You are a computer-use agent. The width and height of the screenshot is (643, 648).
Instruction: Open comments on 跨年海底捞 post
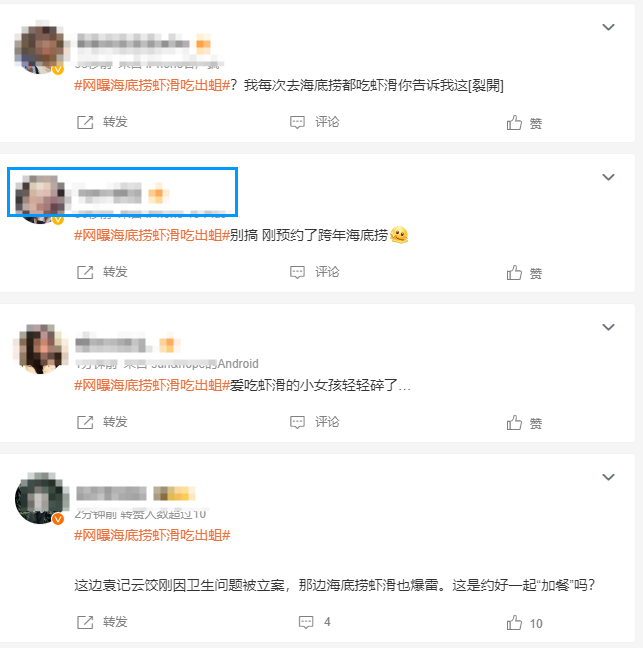coord(314,272)
